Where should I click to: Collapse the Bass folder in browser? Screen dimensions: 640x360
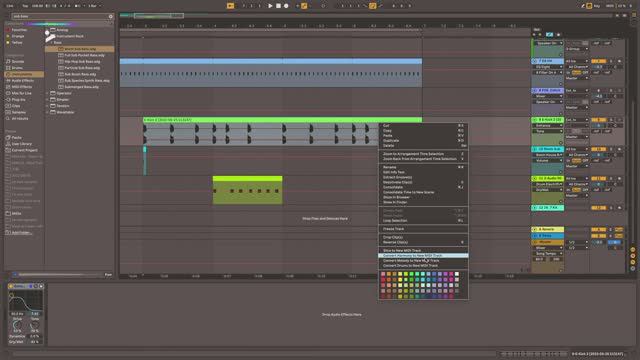(x=52, y=42)
